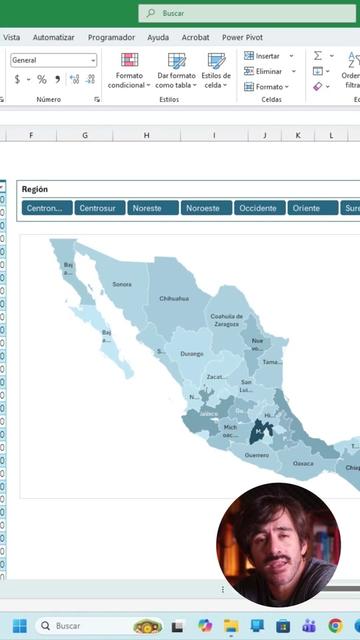Toggle the Occidente slicer item

[260, 208]
